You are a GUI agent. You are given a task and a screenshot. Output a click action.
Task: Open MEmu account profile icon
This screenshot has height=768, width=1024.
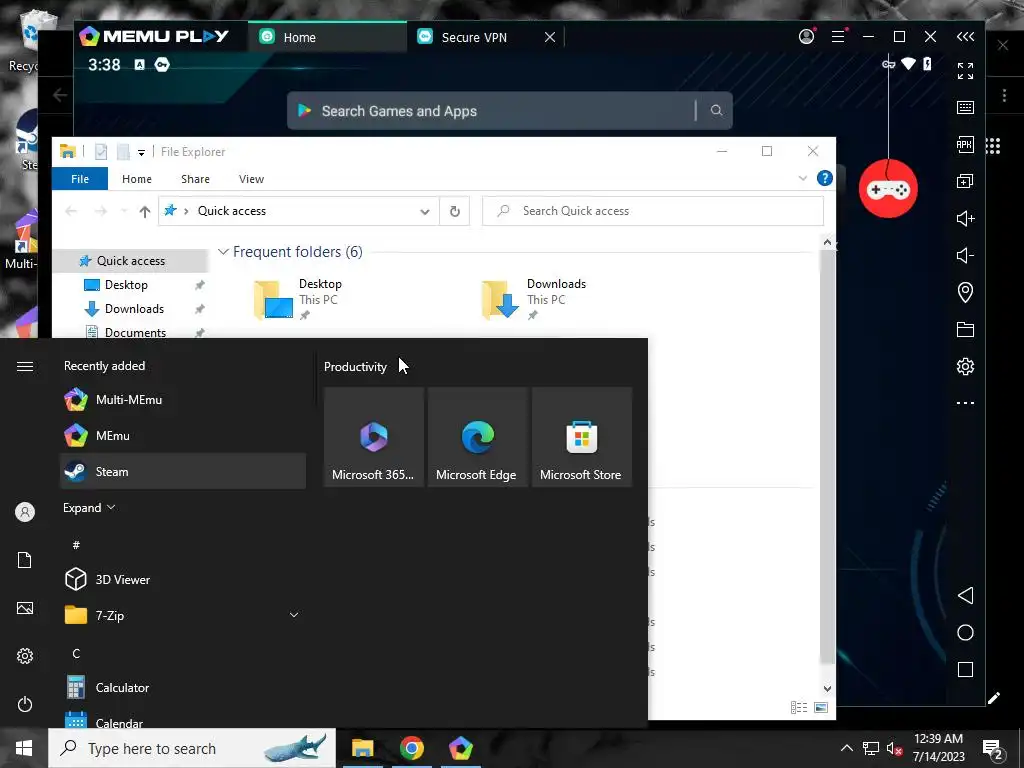tap(807, 37)
